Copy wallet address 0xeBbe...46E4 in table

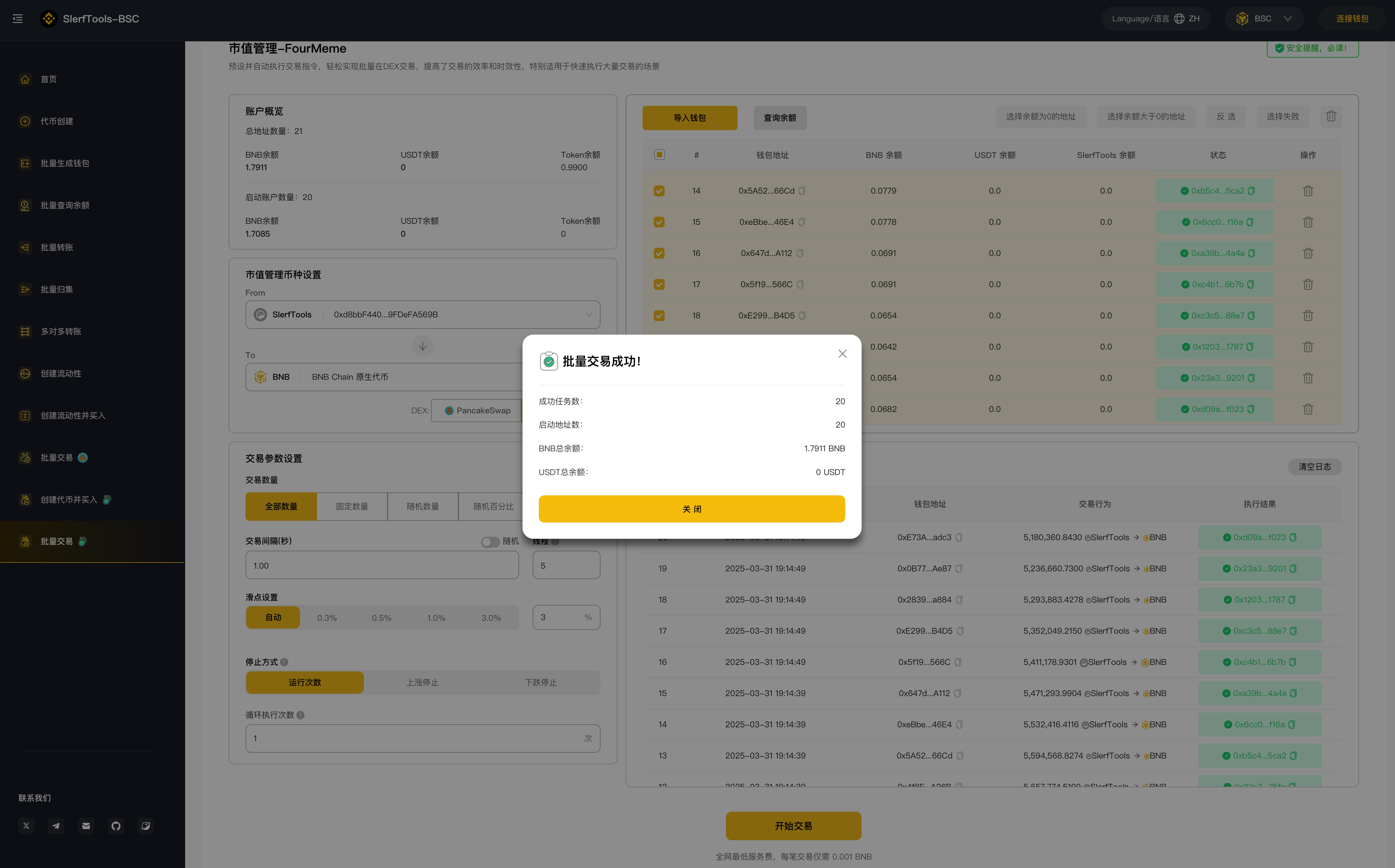point(801,222)
